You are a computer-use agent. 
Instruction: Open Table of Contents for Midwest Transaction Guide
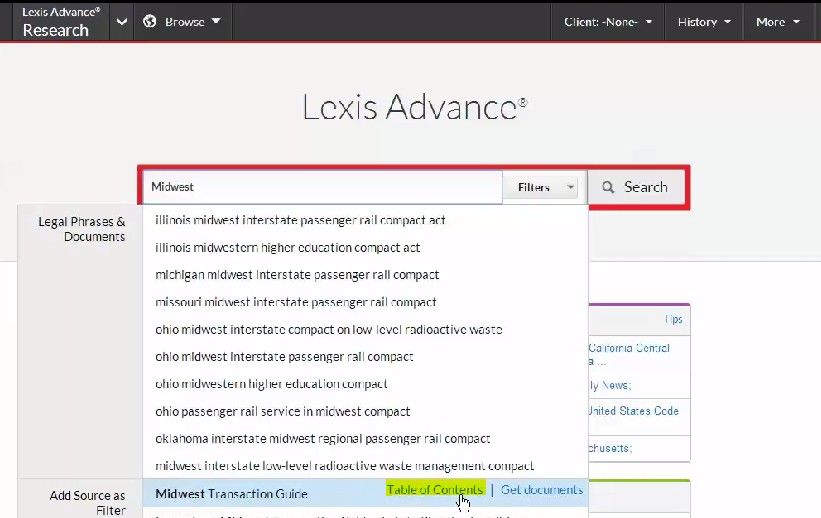pos(435,490)
